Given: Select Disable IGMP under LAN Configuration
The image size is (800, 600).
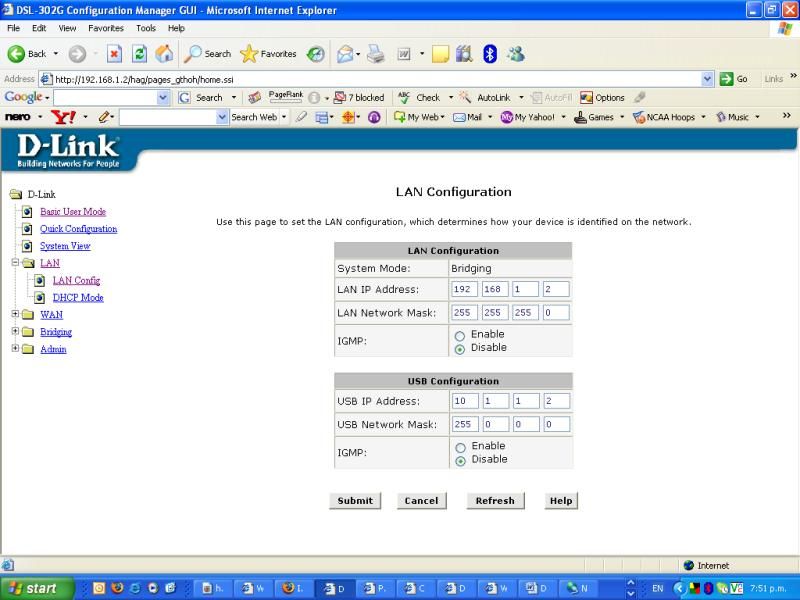Looking at the screenshot, I should [460, 349].
